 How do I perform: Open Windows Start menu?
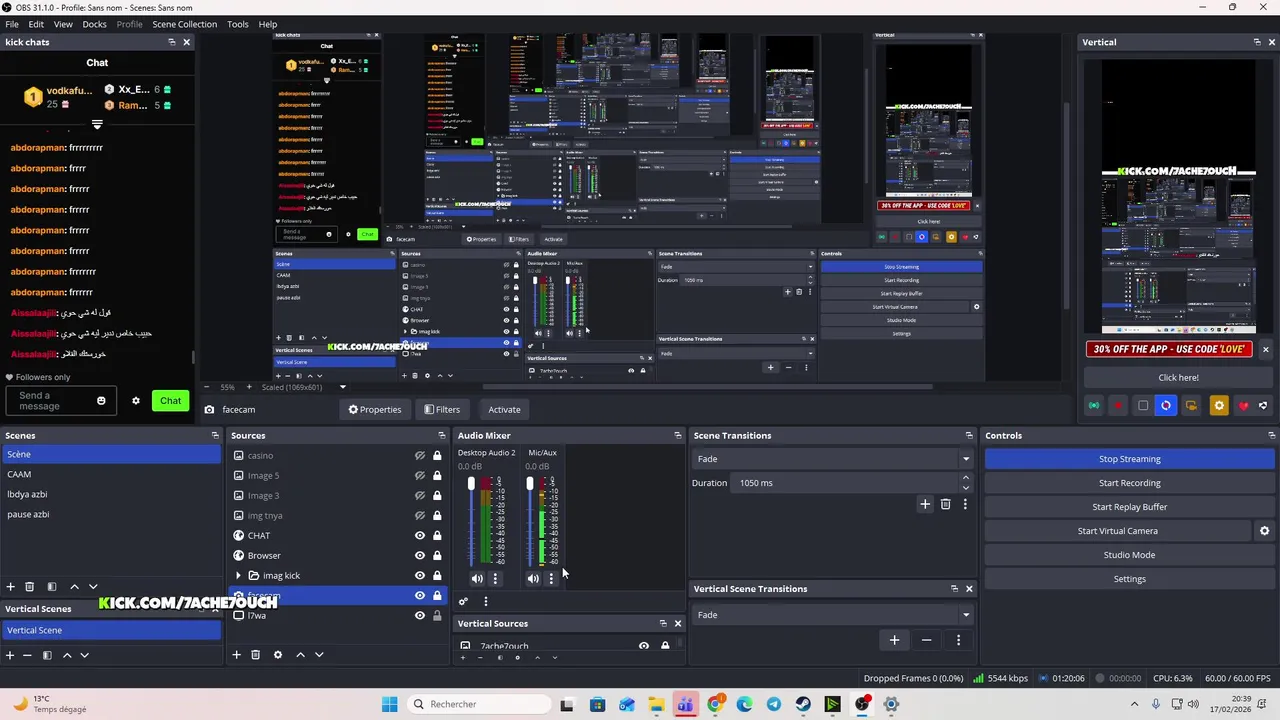coord(389,704)
